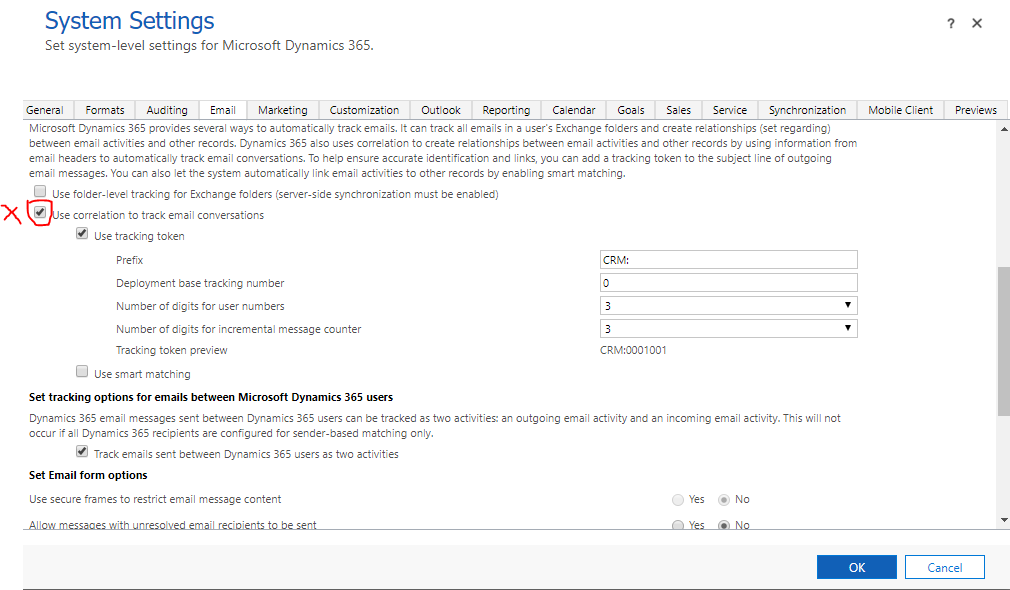
Task: Select No for unresolved email recipients
Action: pos(724,526)
